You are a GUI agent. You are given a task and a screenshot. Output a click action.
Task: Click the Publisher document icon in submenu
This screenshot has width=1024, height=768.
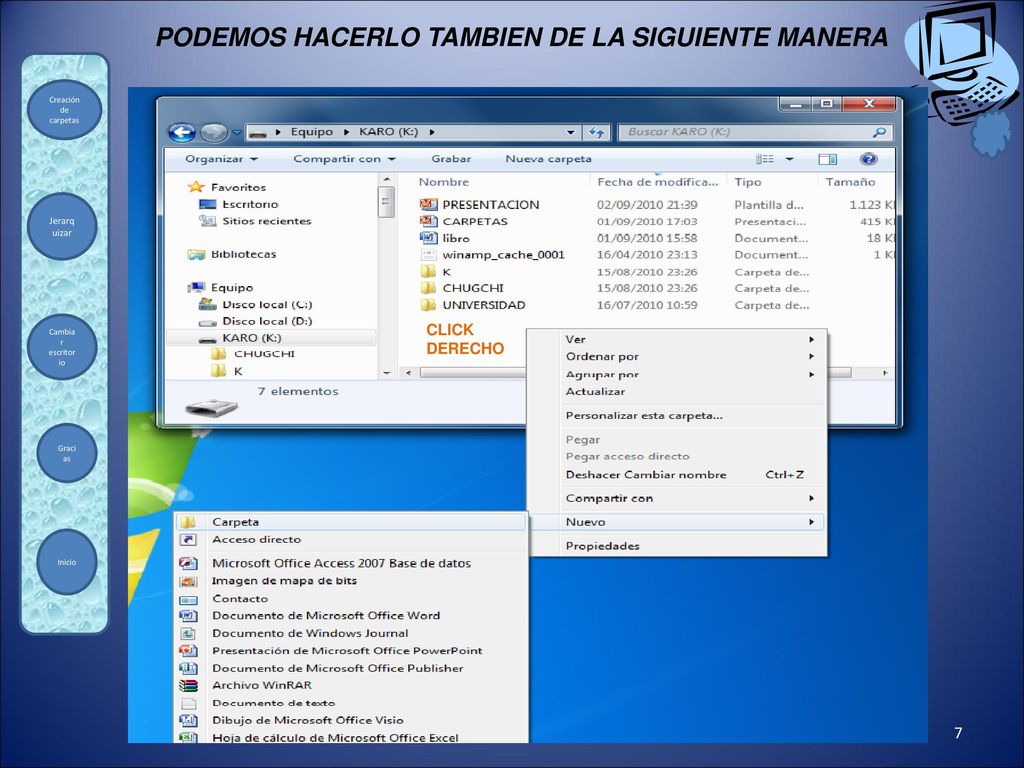coord(188,668)
